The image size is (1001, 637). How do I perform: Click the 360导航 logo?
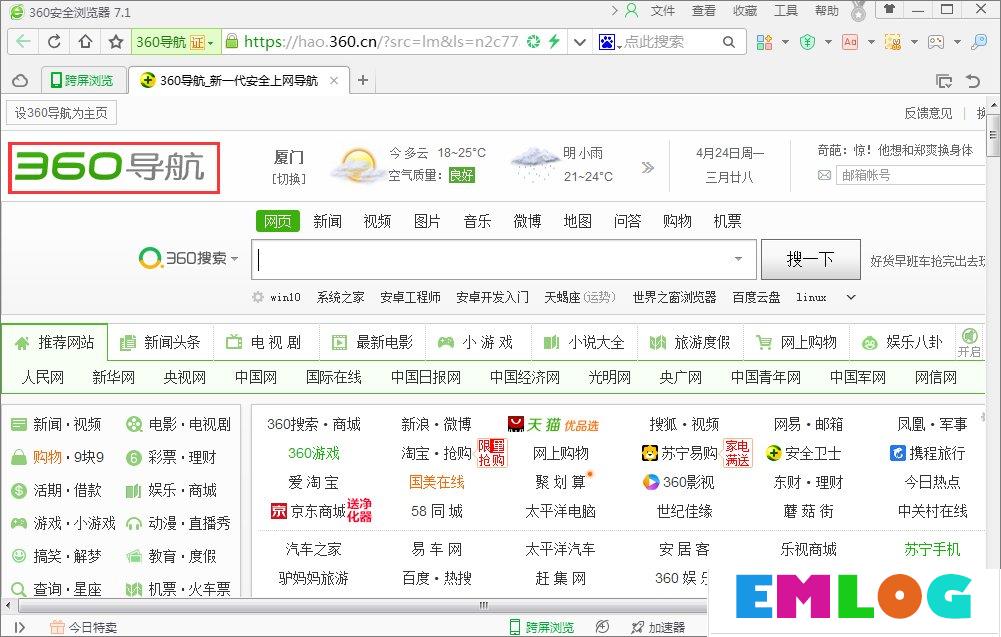(114, 167)
